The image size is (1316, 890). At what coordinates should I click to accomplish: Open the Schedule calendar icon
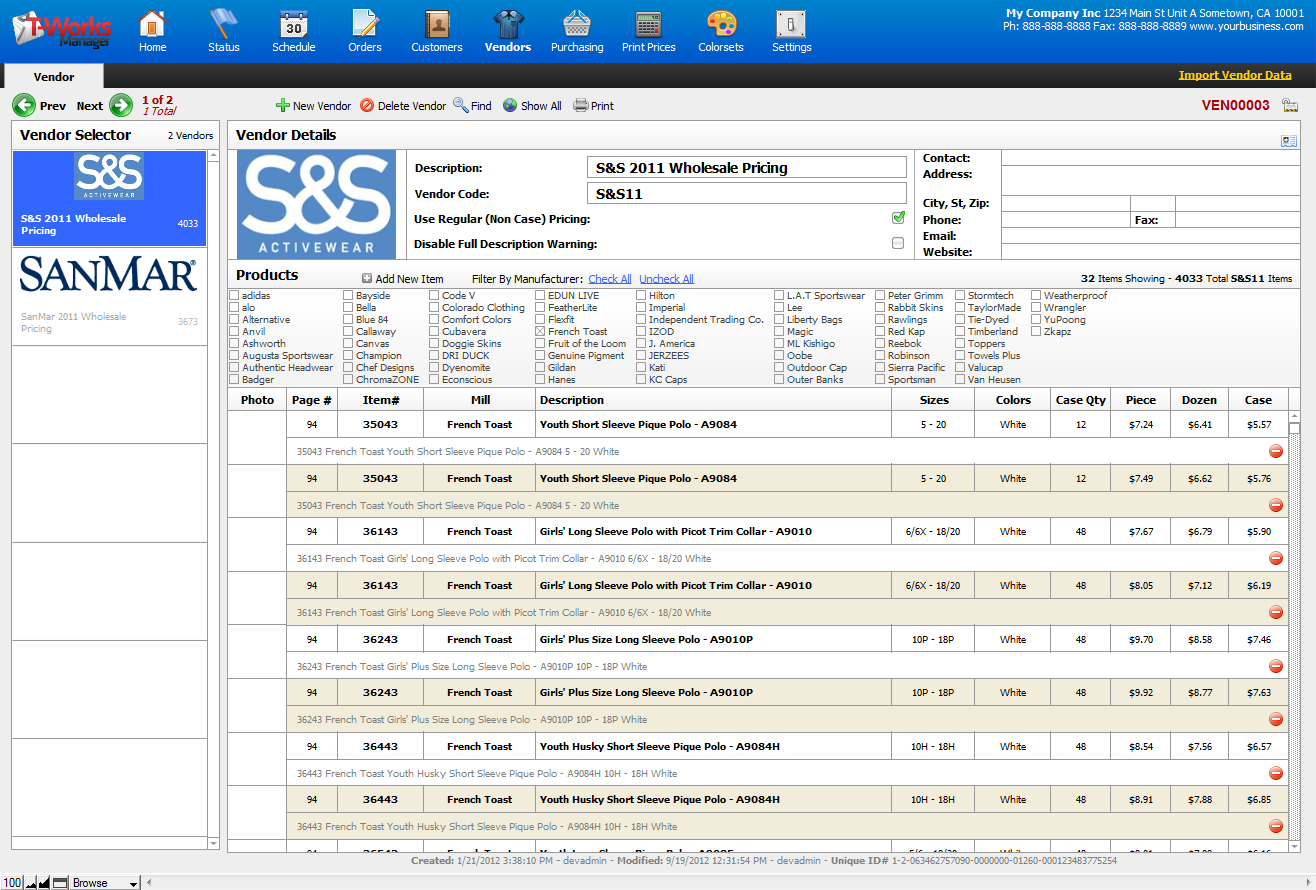294,31
